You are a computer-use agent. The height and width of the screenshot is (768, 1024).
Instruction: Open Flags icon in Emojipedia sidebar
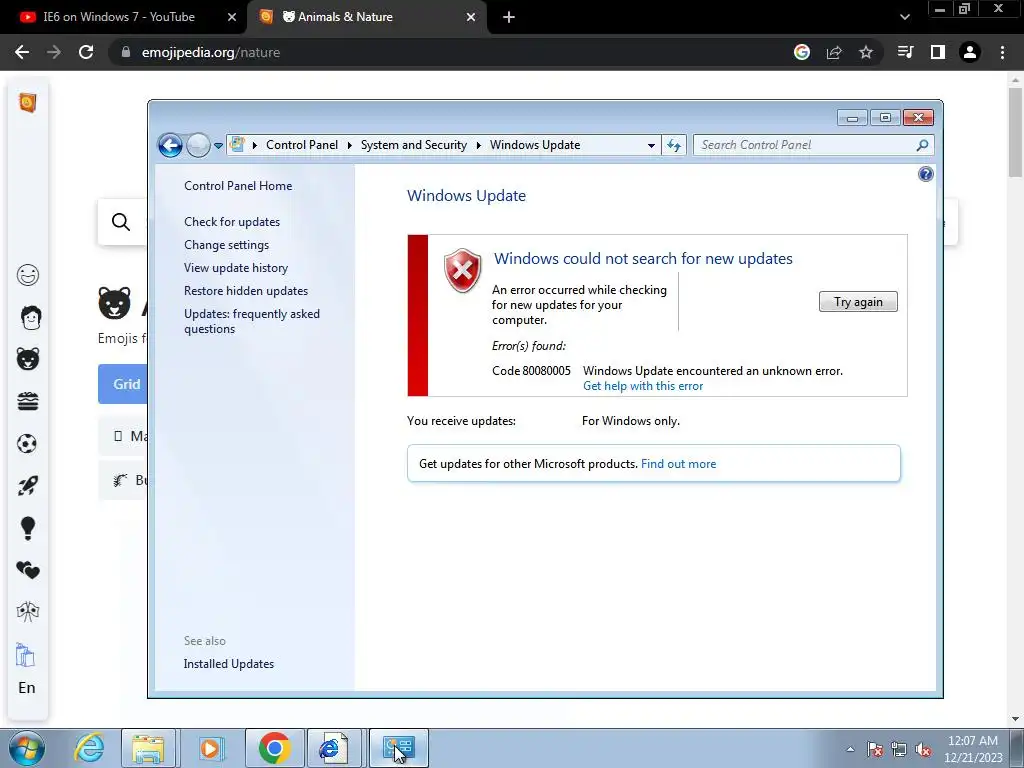[27, 612]
